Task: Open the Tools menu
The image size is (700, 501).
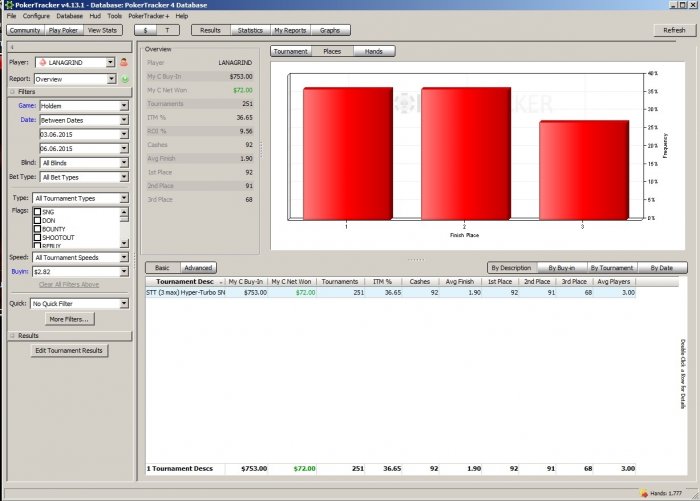Action: pos(115,16)
